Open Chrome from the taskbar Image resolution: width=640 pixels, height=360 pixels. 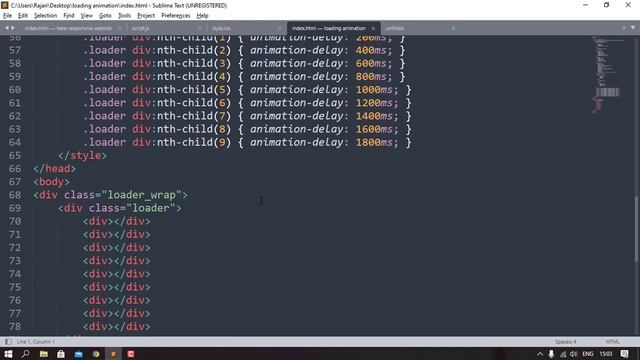point(96,354)
